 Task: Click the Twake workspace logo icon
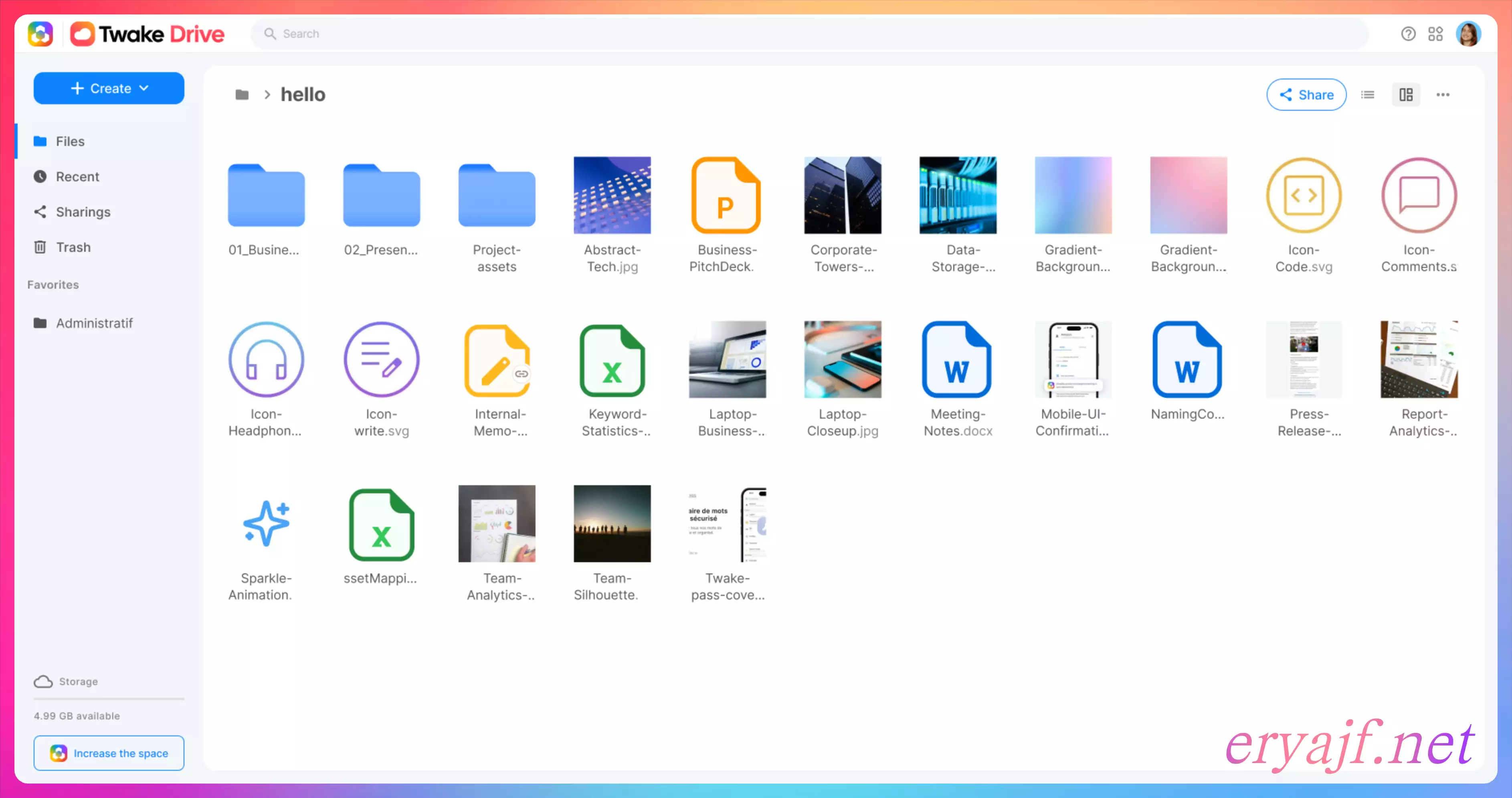(40, 34)
